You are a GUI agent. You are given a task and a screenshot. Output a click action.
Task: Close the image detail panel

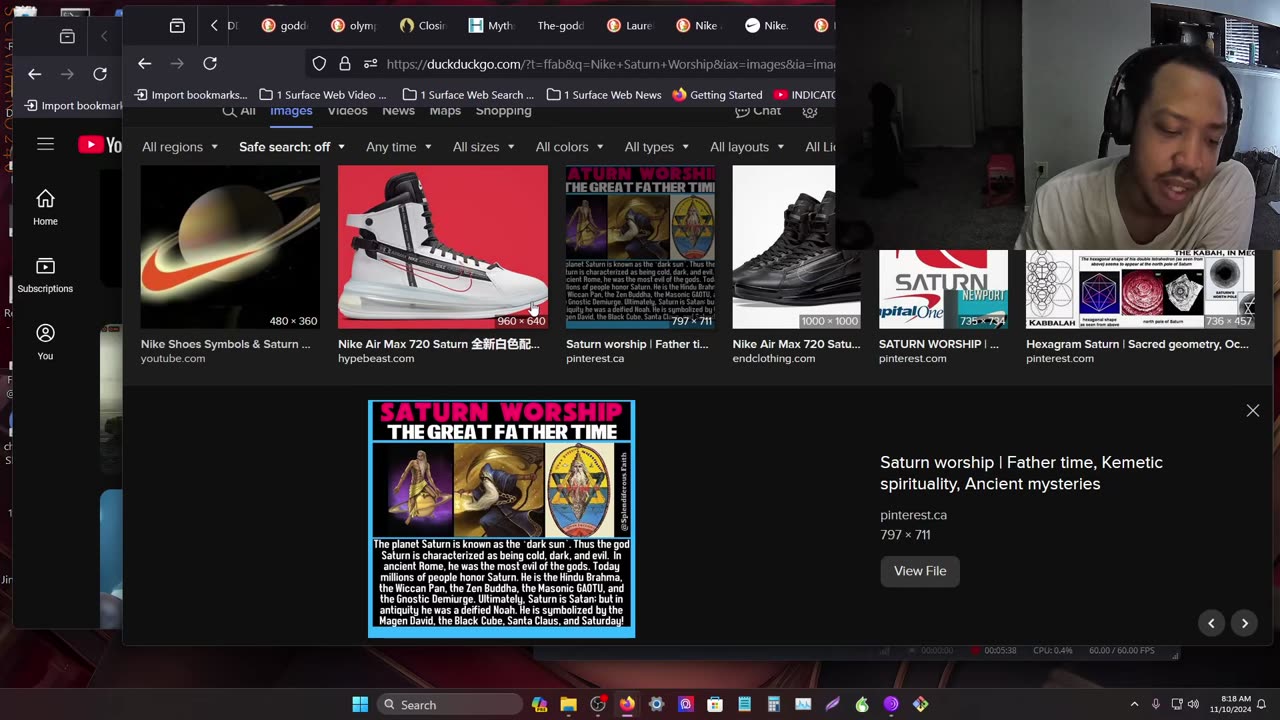[x=1253, y=411]
